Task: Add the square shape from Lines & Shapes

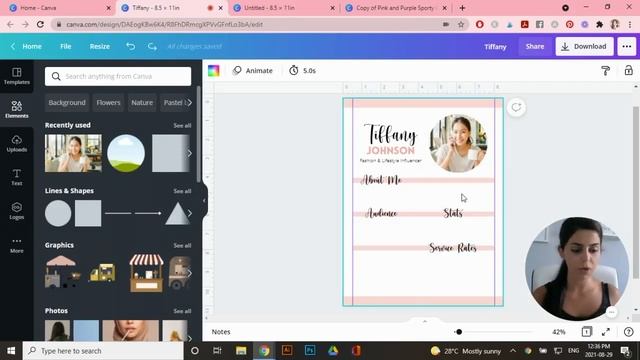Action: coord(88,213)
